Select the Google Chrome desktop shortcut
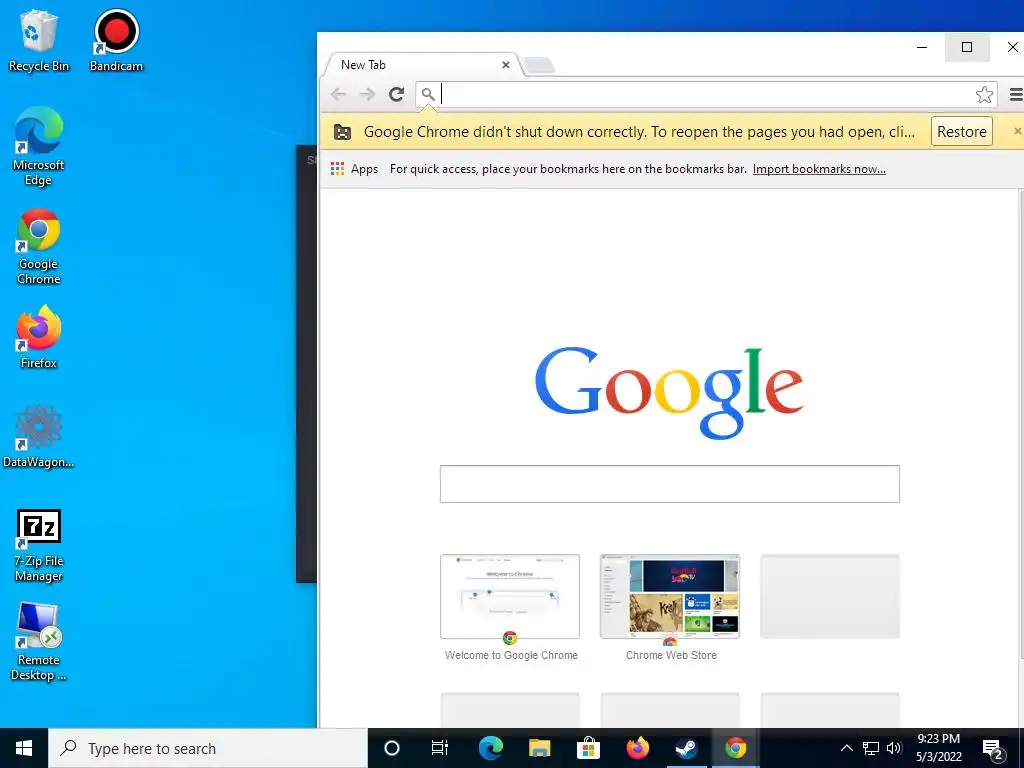Image resolution: width=1024 pixels, height=768 pixels. click(38, 246)
